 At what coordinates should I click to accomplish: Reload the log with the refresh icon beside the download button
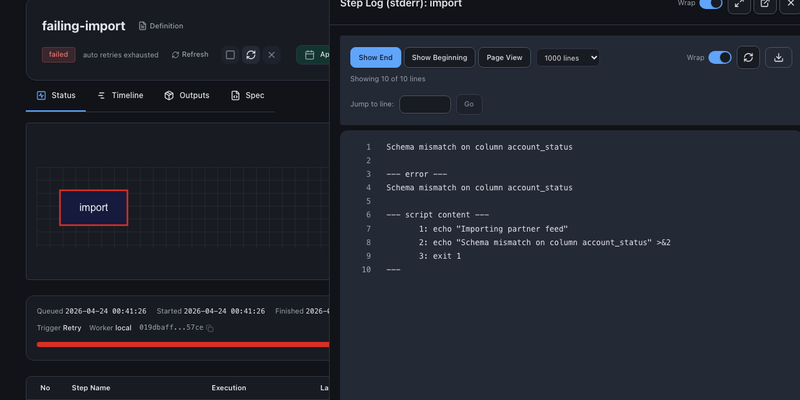coord(748,58)
